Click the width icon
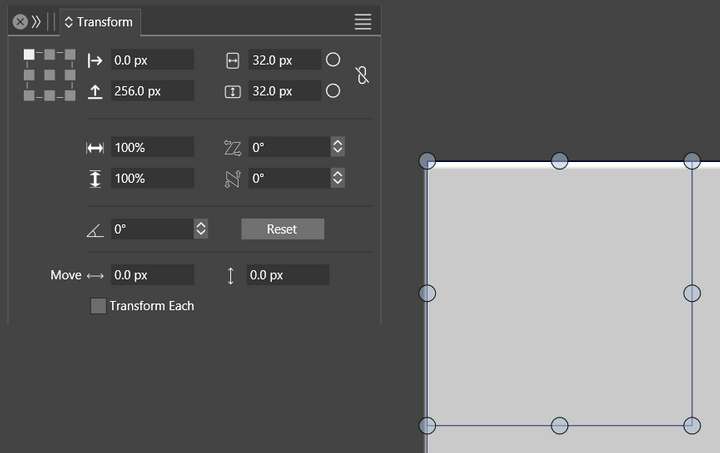Image resolution: width=720 pixels, height=453 pixels. click(x=233, y=61)
